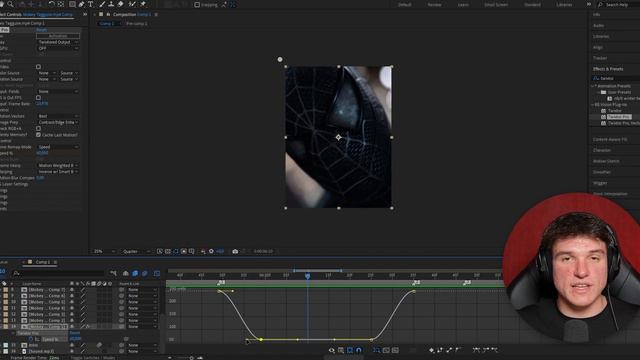Open the Time Remap Mode Speed dropdown
The height and width of the screenshot is (360, 640).
click(x=58, y=147)
